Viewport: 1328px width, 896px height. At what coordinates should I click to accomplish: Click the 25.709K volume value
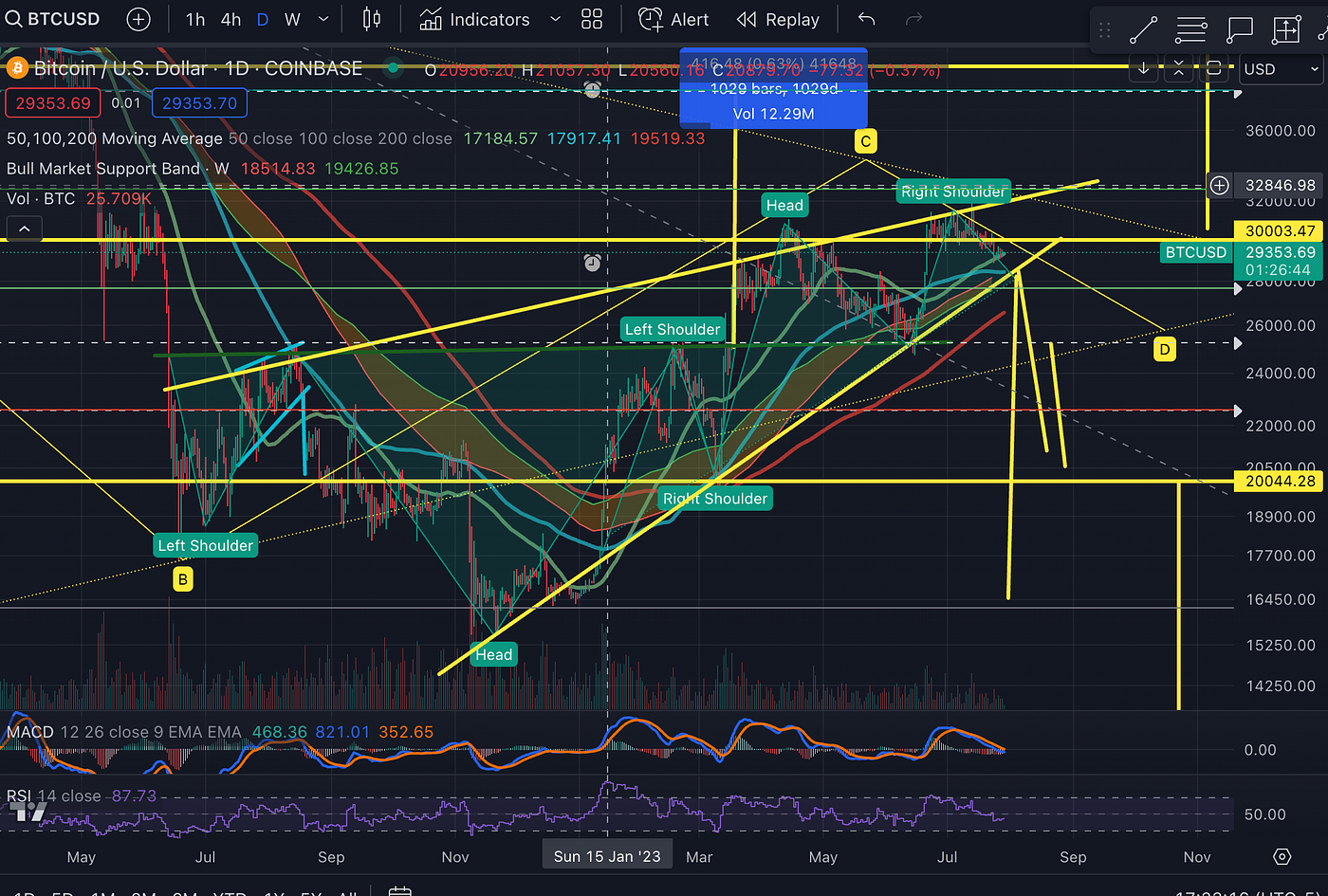point(119,198)
